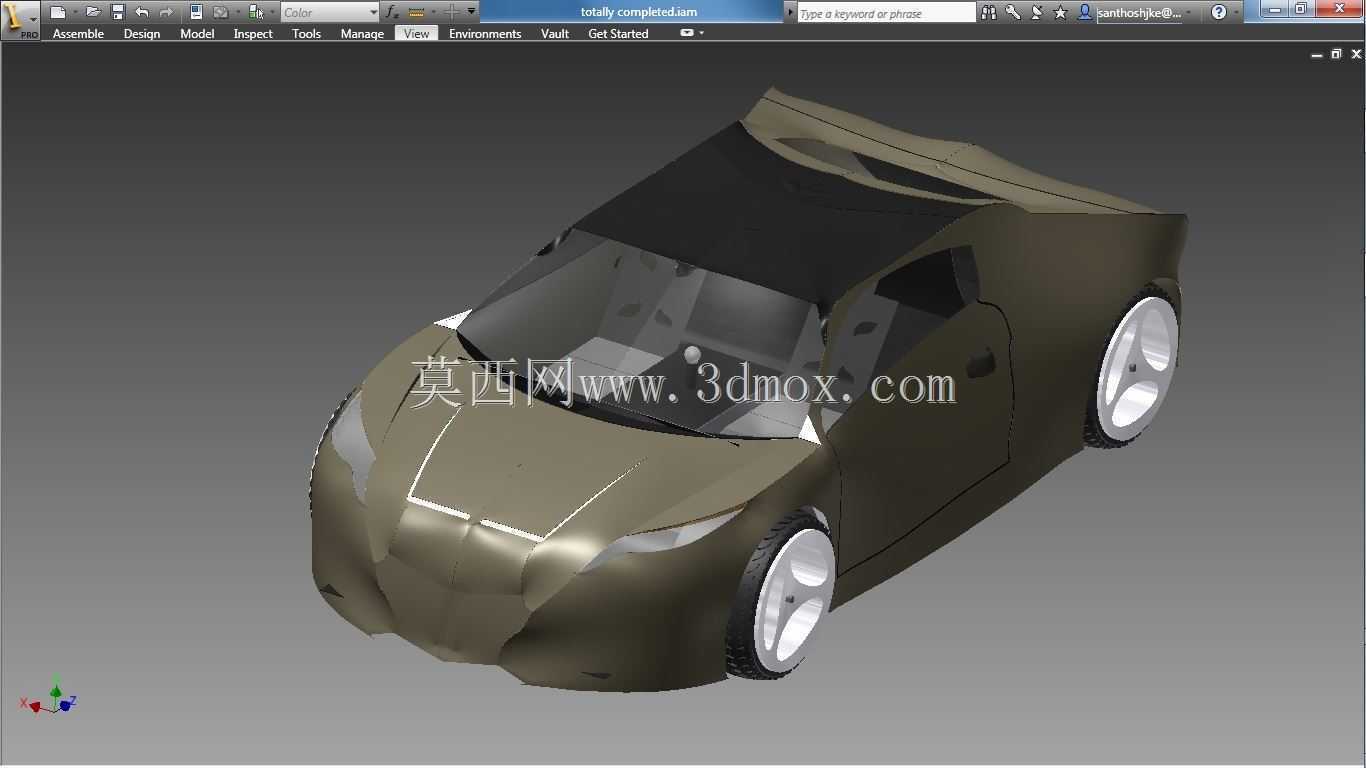
Task: Click the material browser icon
Action: pos(256,12)
